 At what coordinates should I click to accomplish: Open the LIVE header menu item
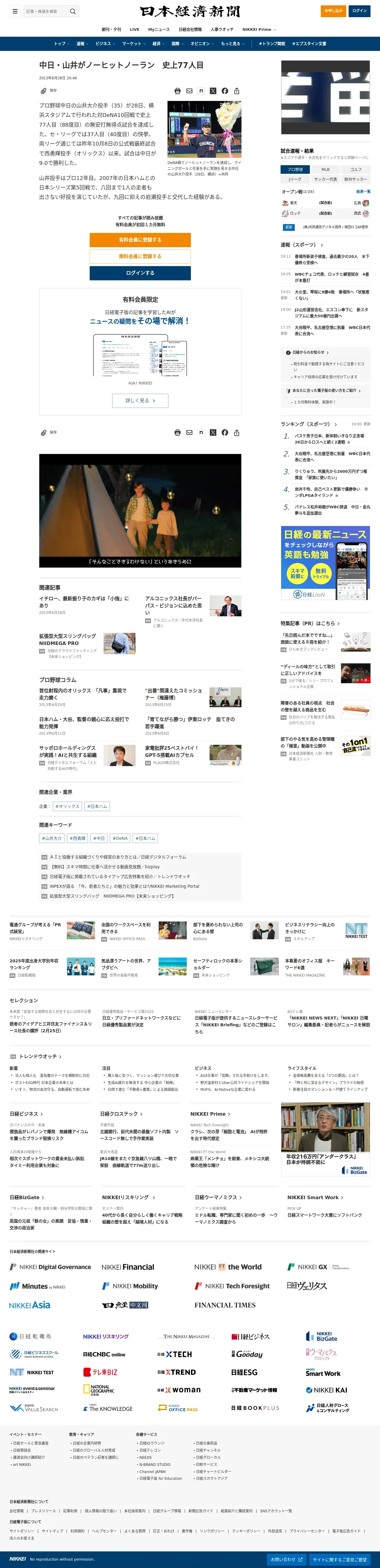tap(135, 29)
